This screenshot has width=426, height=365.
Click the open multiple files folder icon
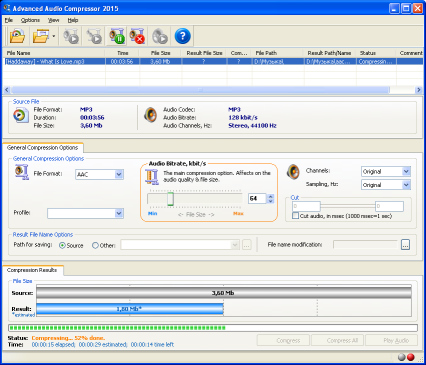coord(41,36)
